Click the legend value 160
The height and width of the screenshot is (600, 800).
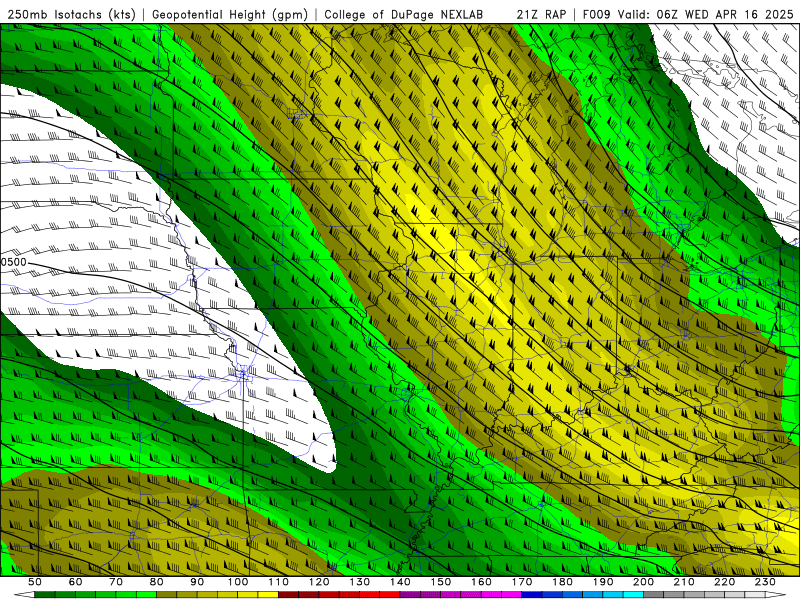[481, 582]
